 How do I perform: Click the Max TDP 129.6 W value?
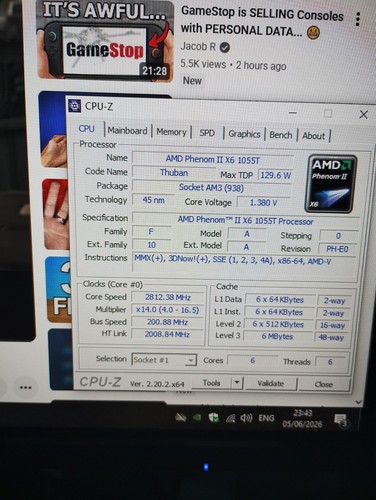click(276, 175)
